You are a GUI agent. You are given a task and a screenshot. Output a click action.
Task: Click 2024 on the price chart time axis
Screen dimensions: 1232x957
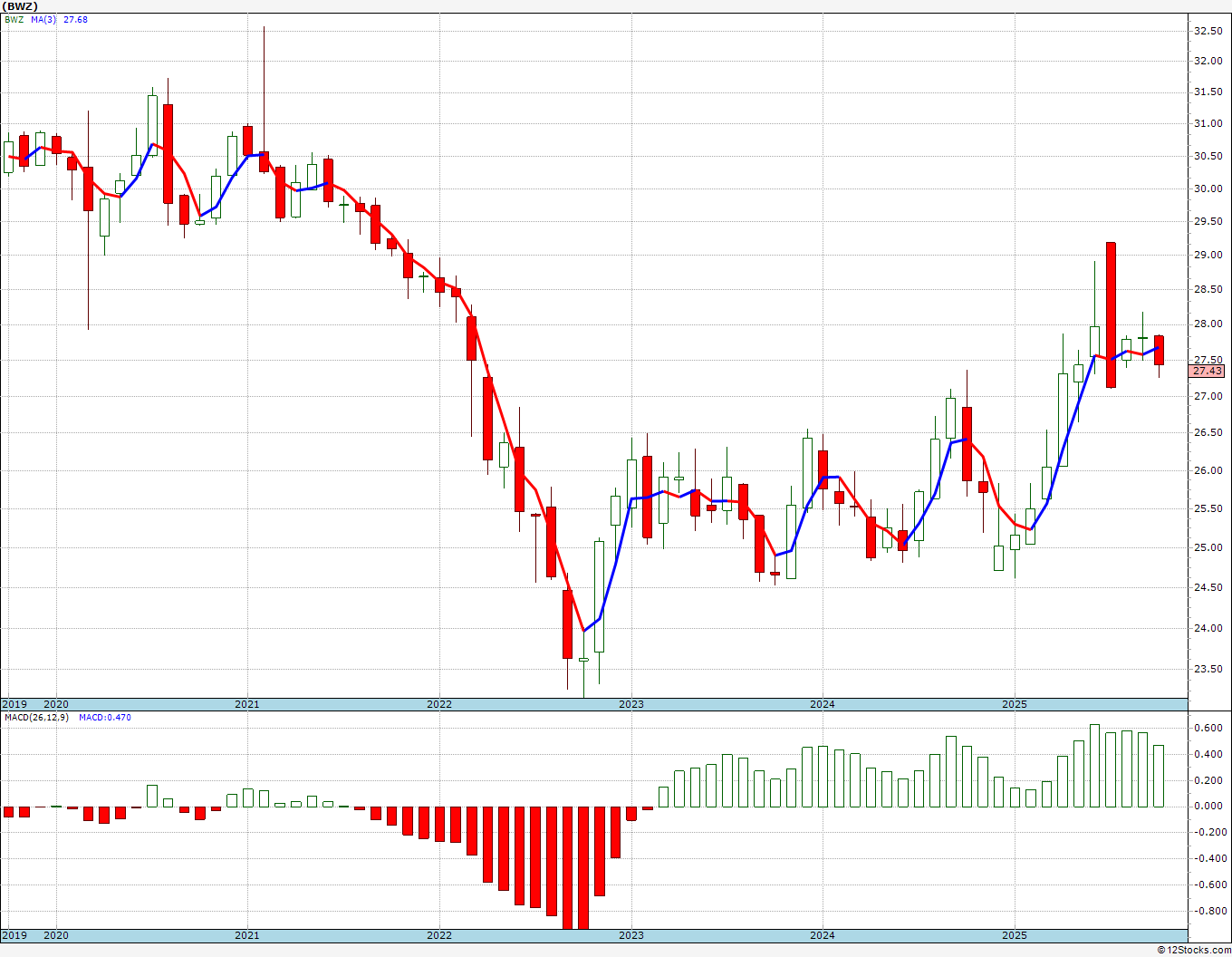pyautogui.click(x=823, y=704)
